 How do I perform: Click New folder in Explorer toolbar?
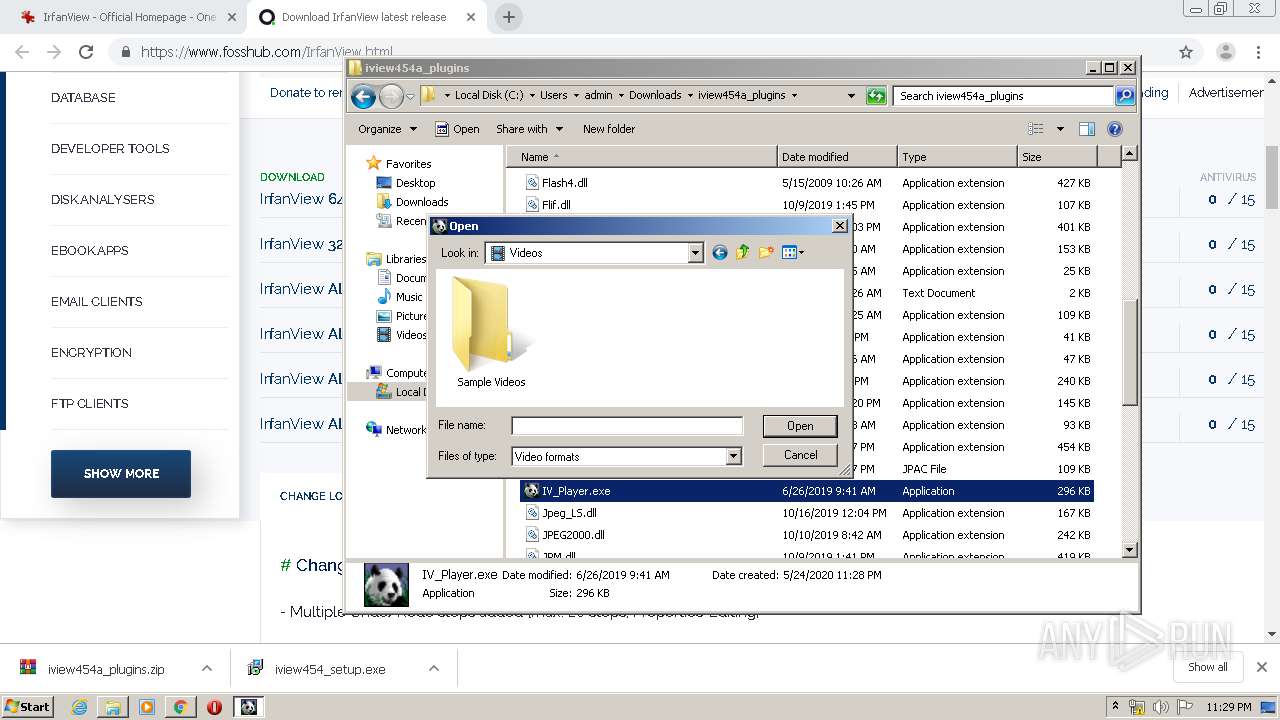[609, 129]
